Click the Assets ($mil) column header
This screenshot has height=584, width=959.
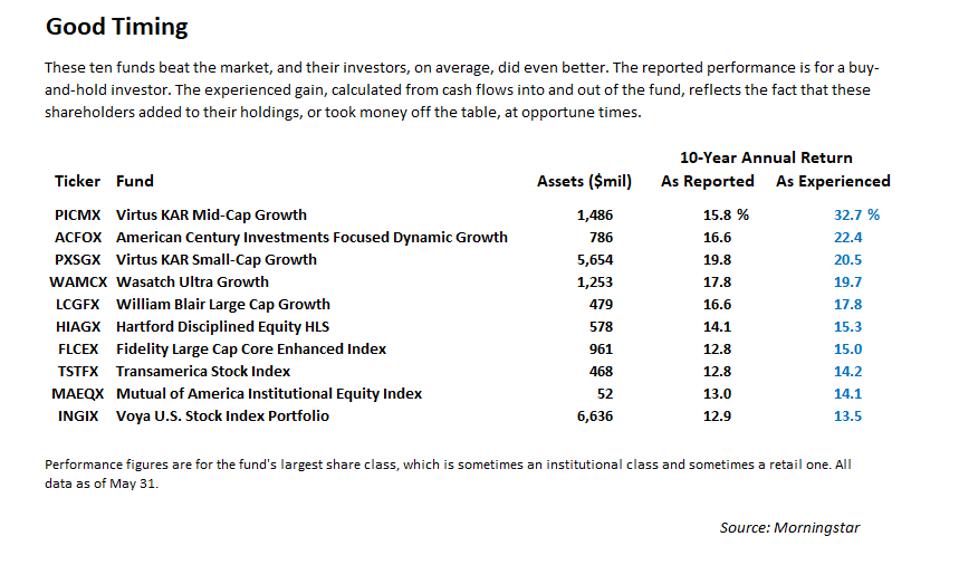584,181
